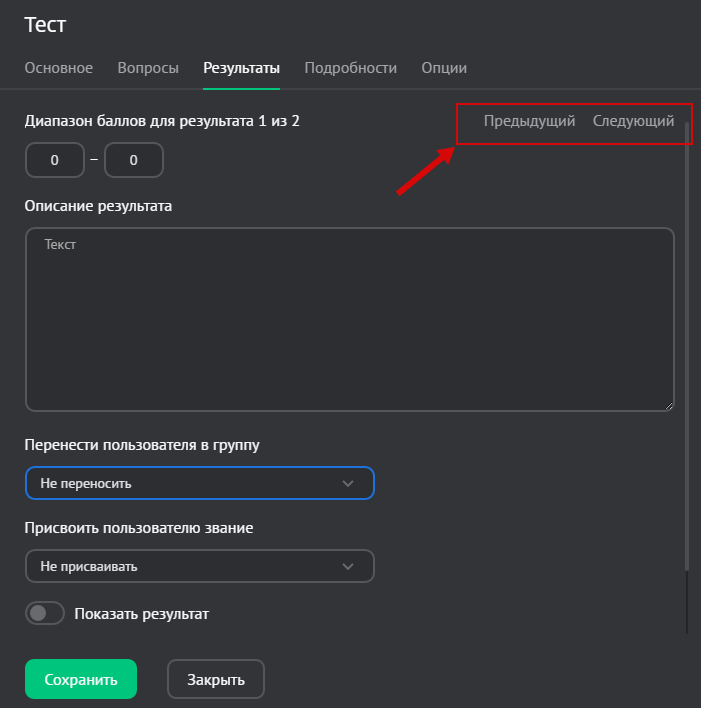This screenshot has height=708, width=701.
Task: Go to Следующий result
Action: click(633, 121)
